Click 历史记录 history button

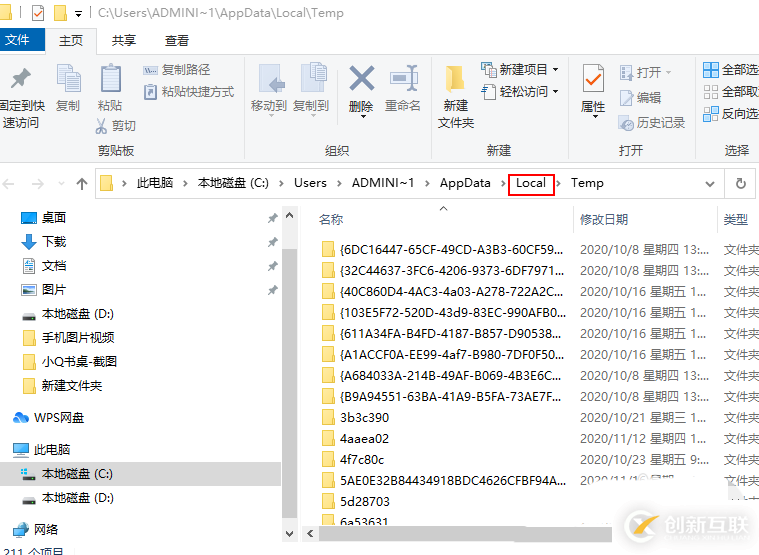652,123
